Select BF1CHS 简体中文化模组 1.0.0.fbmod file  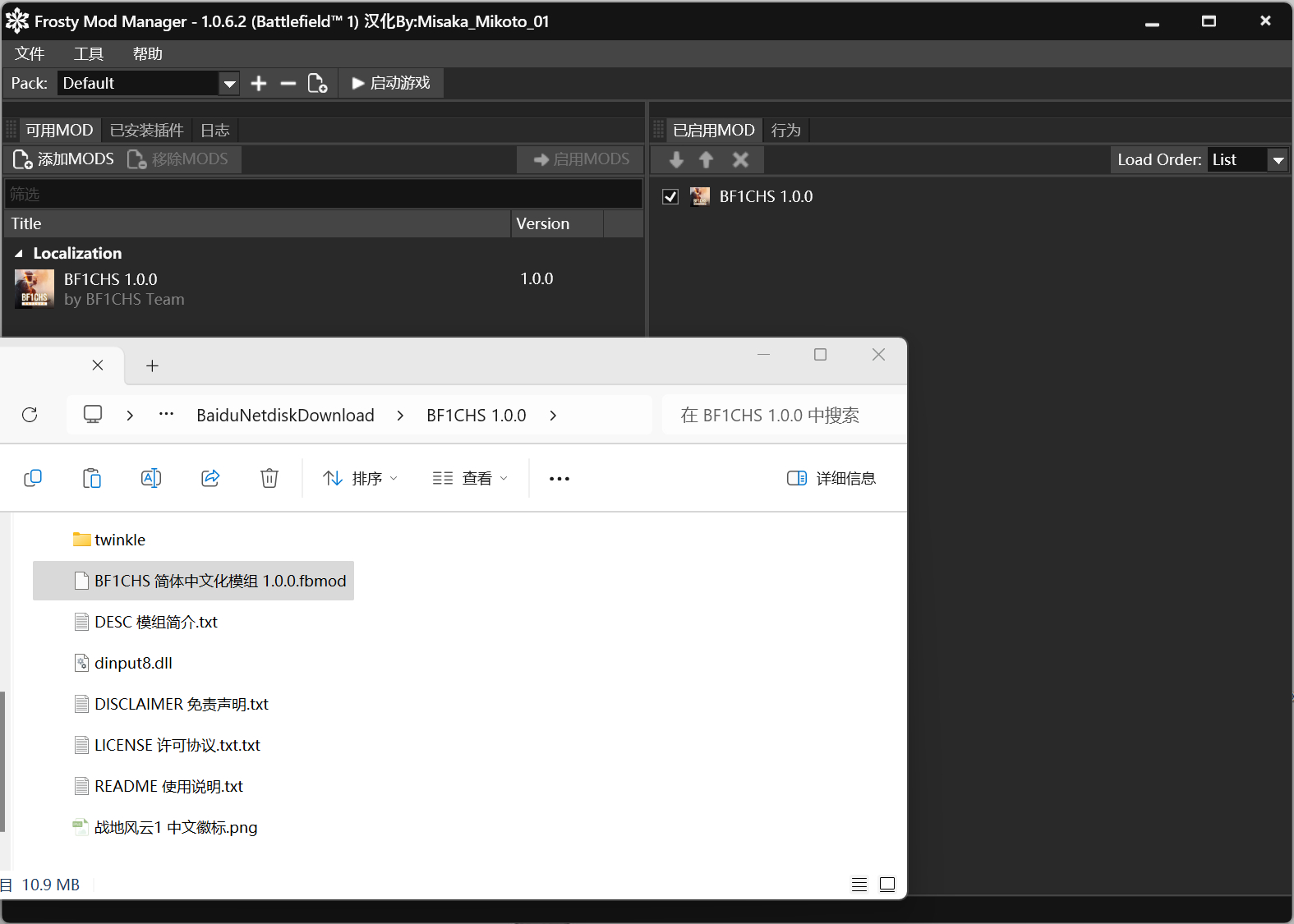point(193,581)
